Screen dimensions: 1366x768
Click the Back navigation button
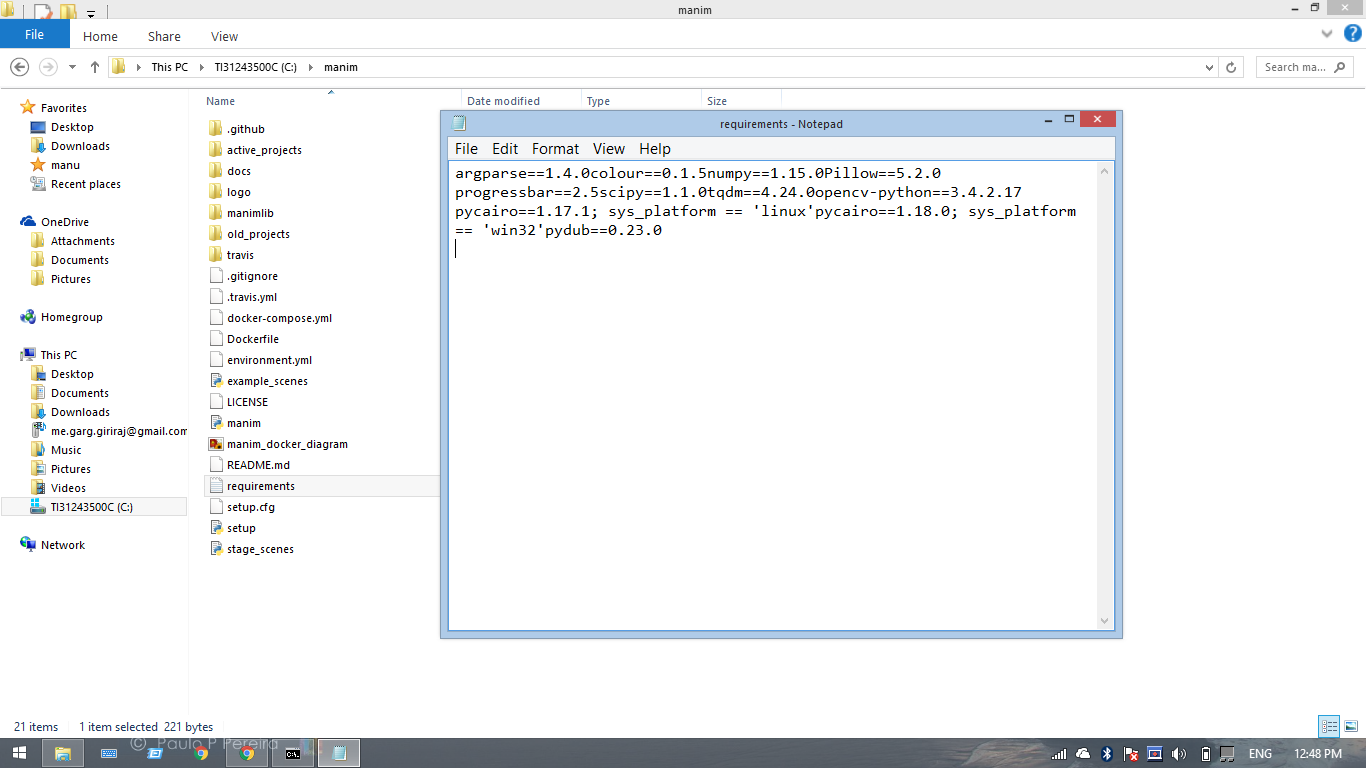pos(20,67)
